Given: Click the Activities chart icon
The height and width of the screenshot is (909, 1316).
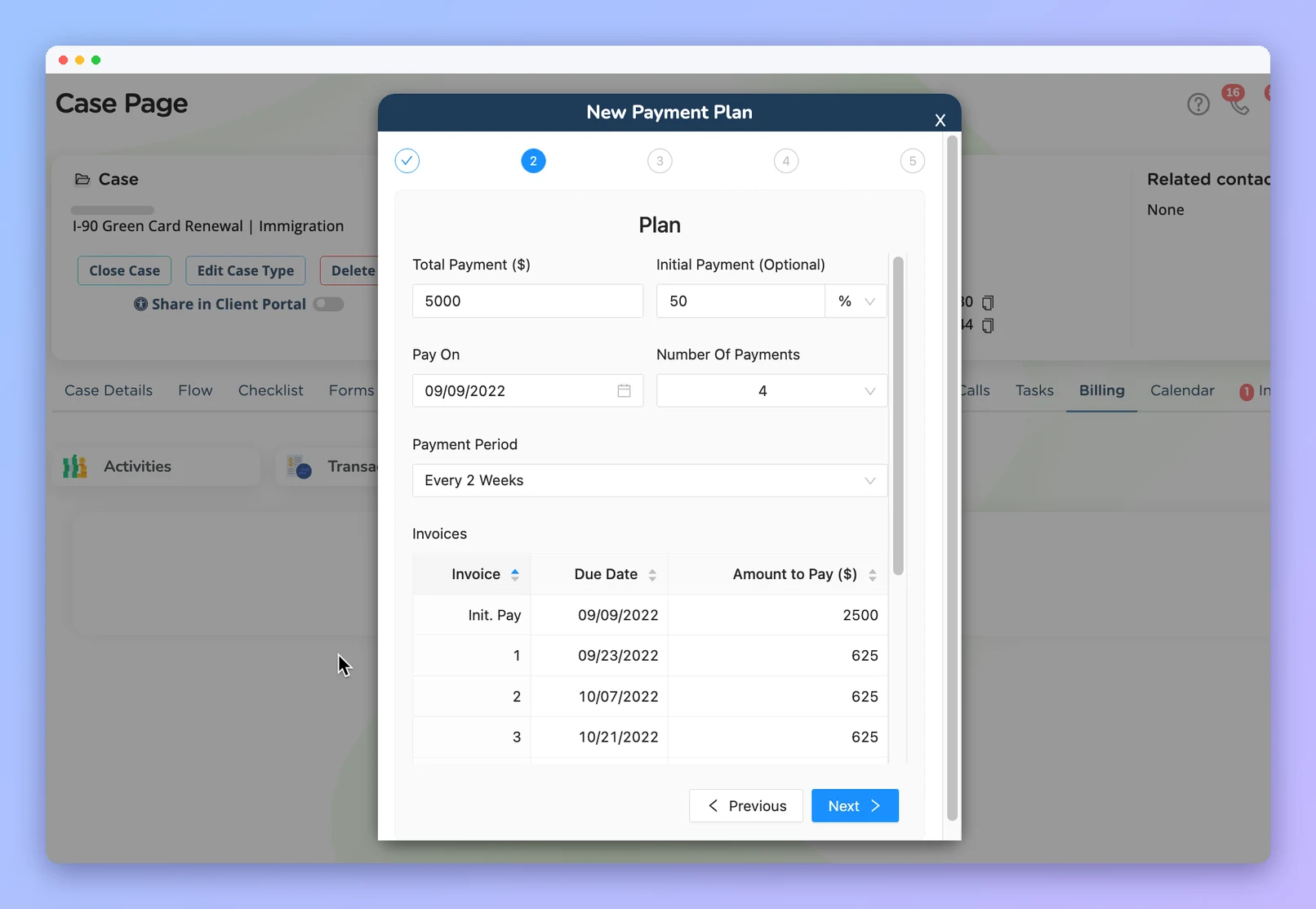Looking at the screenshot, I should click(75, 466).
